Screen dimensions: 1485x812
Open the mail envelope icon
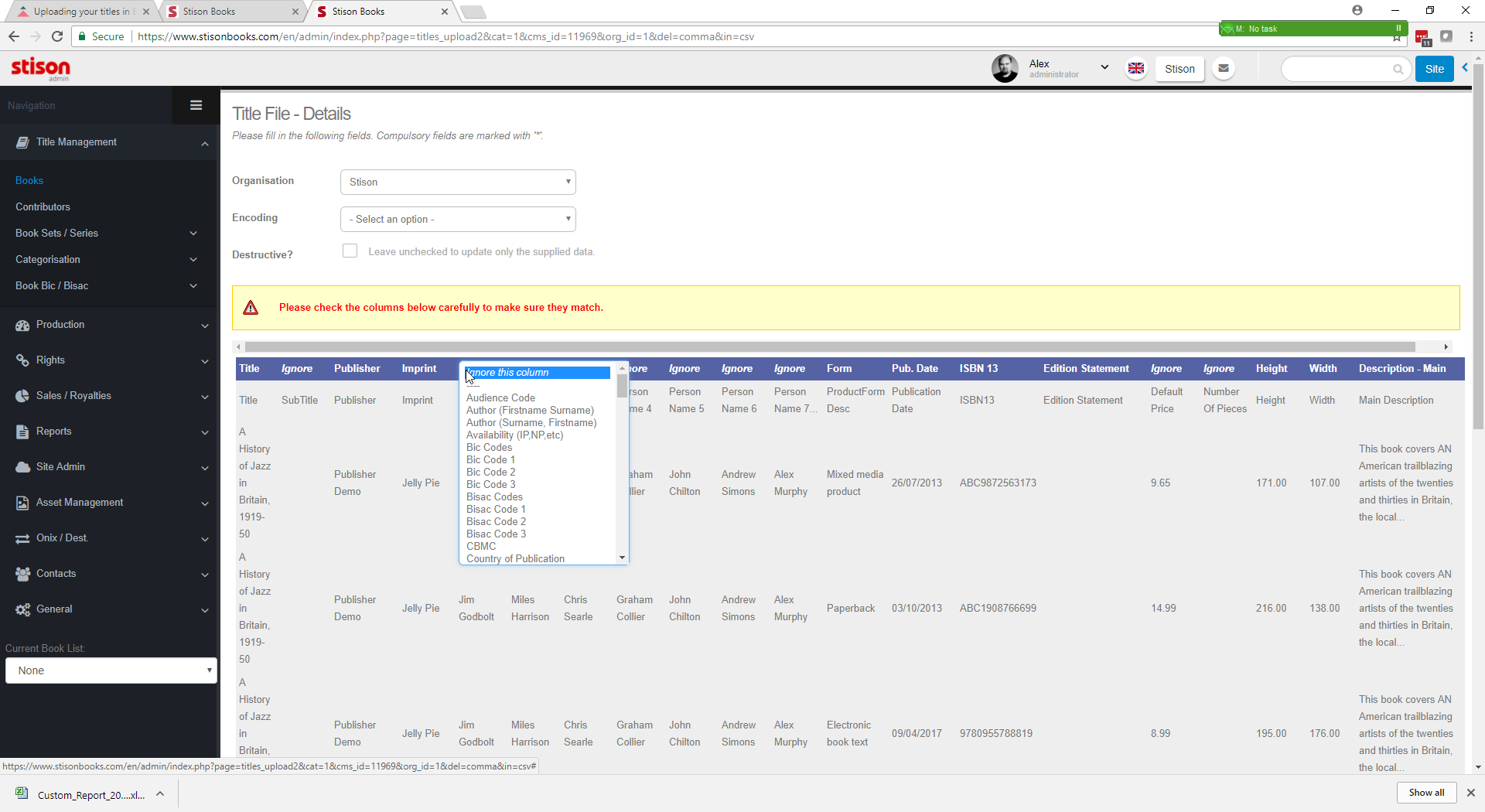[1223, 69]
